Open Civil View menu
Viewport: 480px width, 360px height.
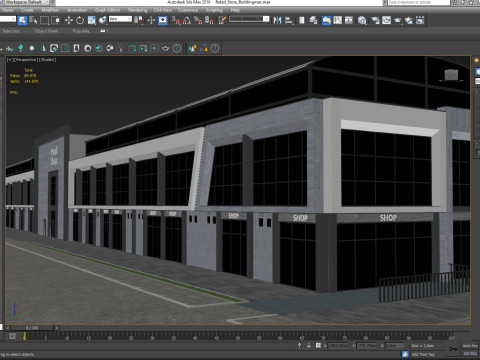(163, 10)
